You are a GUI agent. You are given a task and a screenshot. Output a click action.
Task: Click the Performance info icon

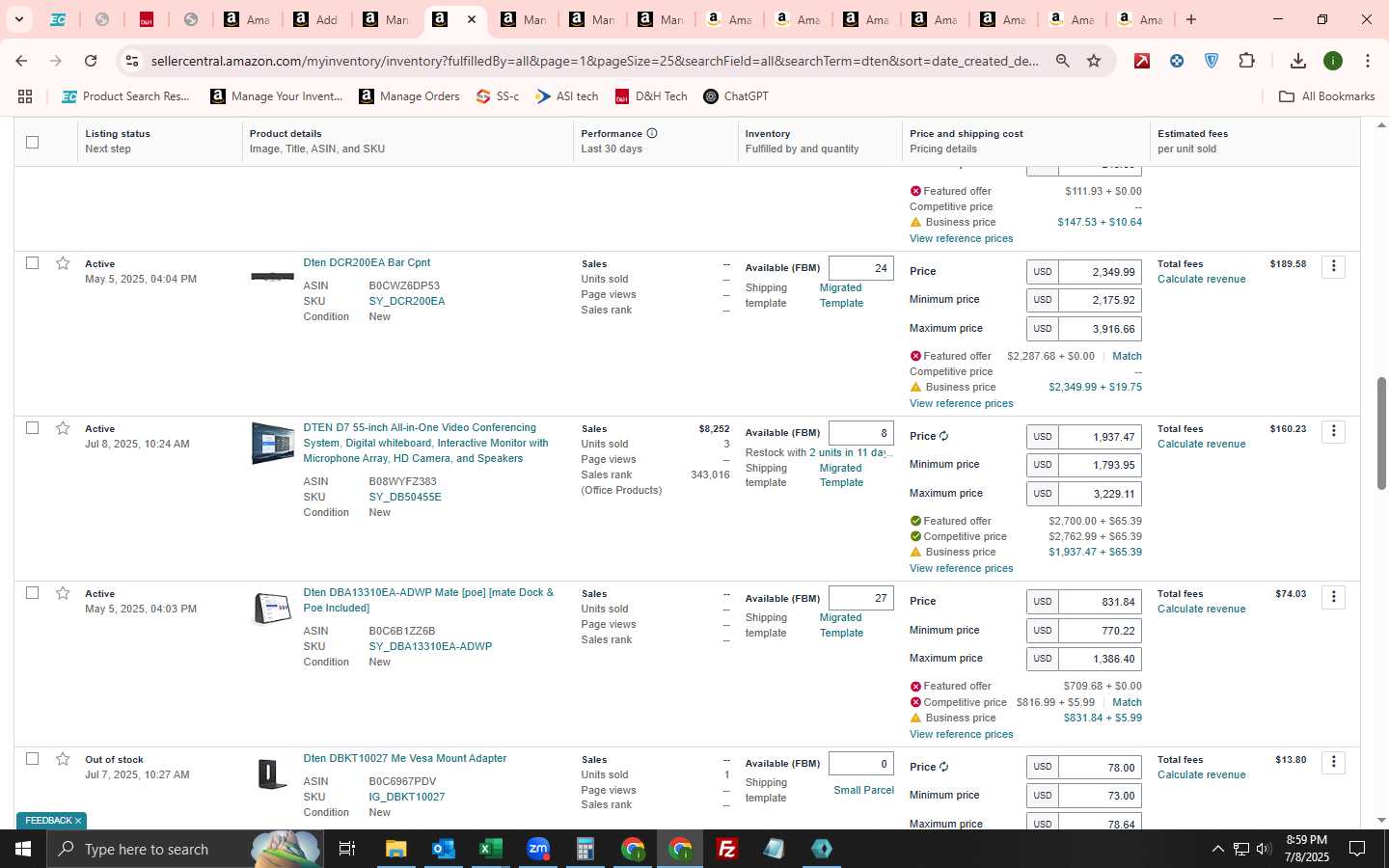click(x=652, y=133)
